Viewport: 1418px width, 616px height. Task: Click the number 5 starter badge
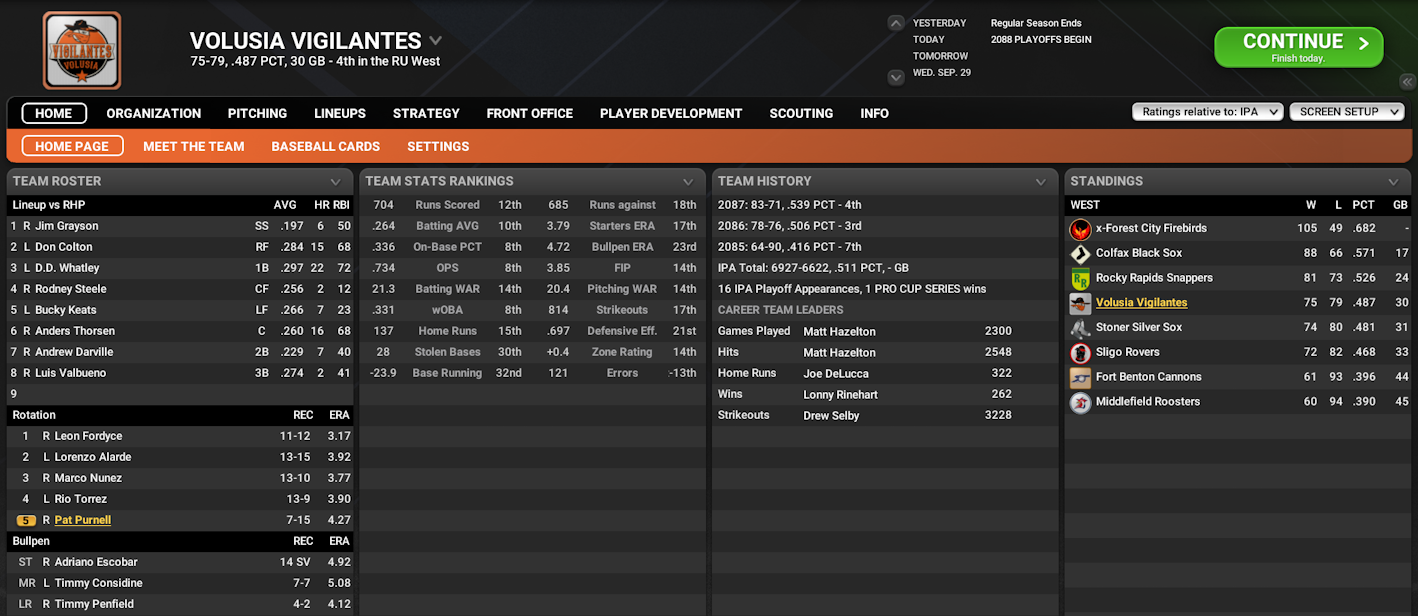[x=27, y=520]
